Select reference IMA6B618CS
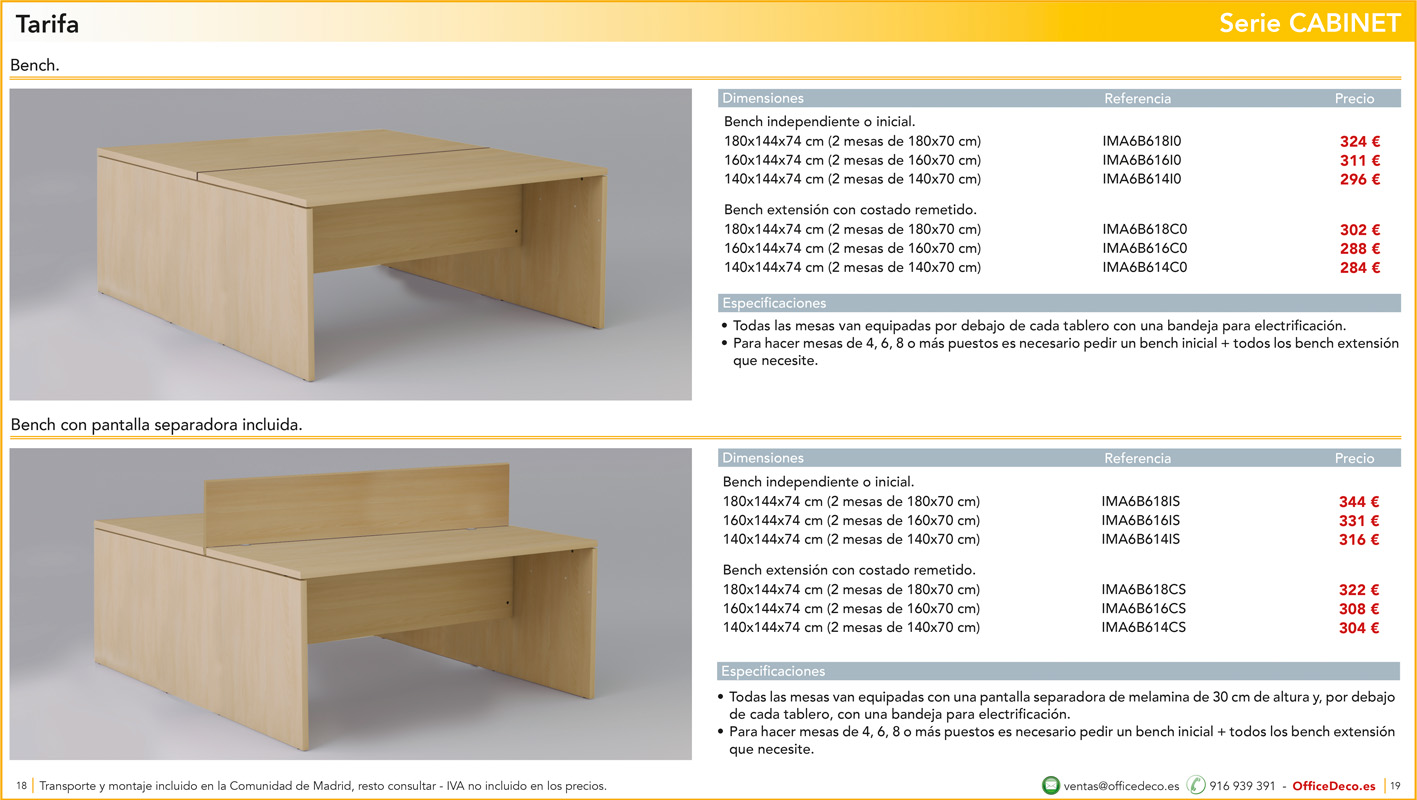The height and width of the screenshot is (800, 1417). pyautogui.click(x=1144, y=589)
